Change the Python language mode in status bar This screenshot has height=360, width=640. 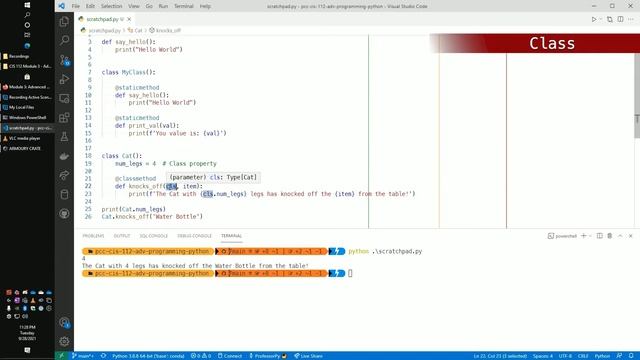point(602,356)
